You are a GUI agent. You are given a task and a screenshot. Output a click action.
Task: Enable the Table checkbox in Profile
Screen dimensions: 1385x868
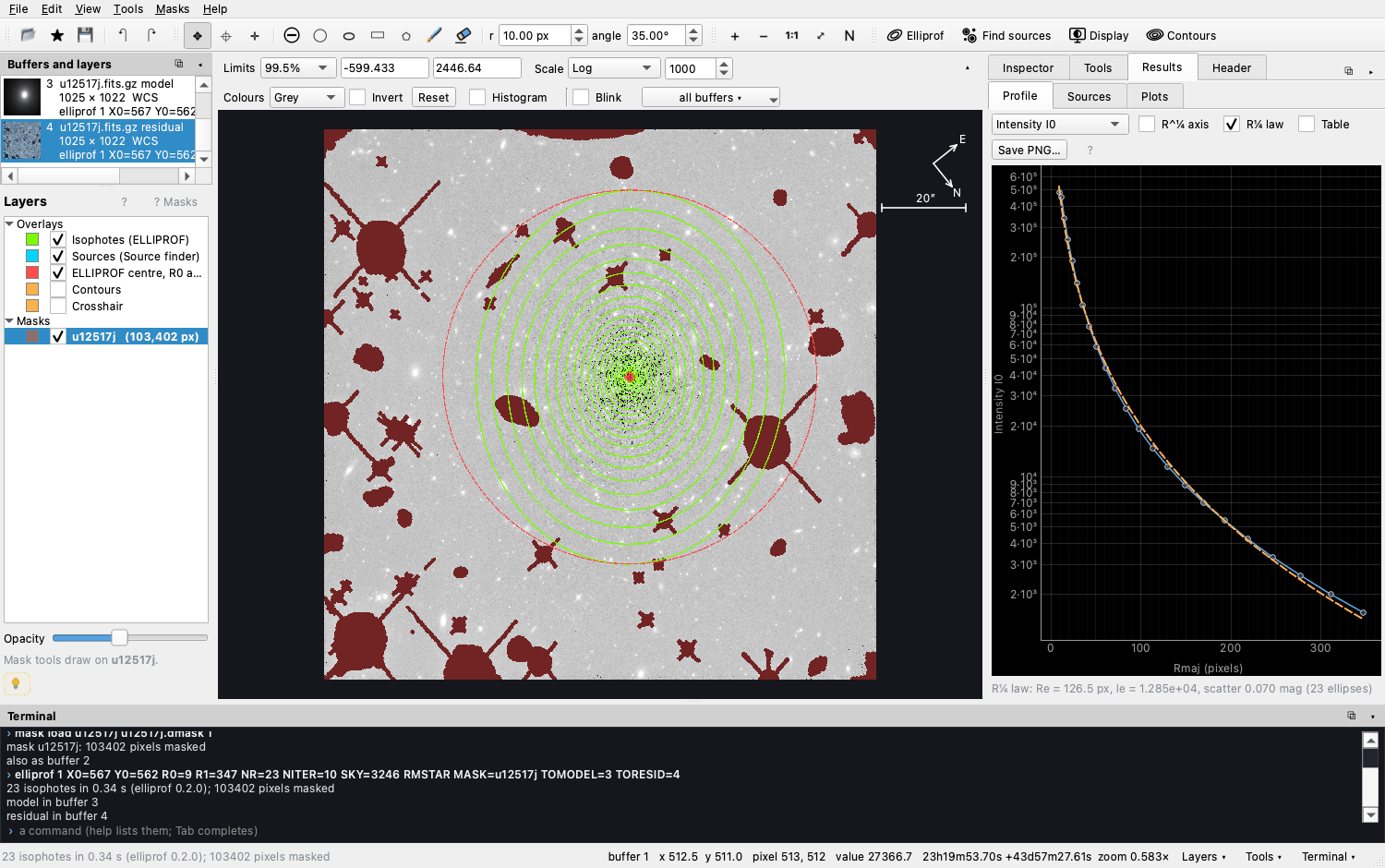coord(1307,124)
